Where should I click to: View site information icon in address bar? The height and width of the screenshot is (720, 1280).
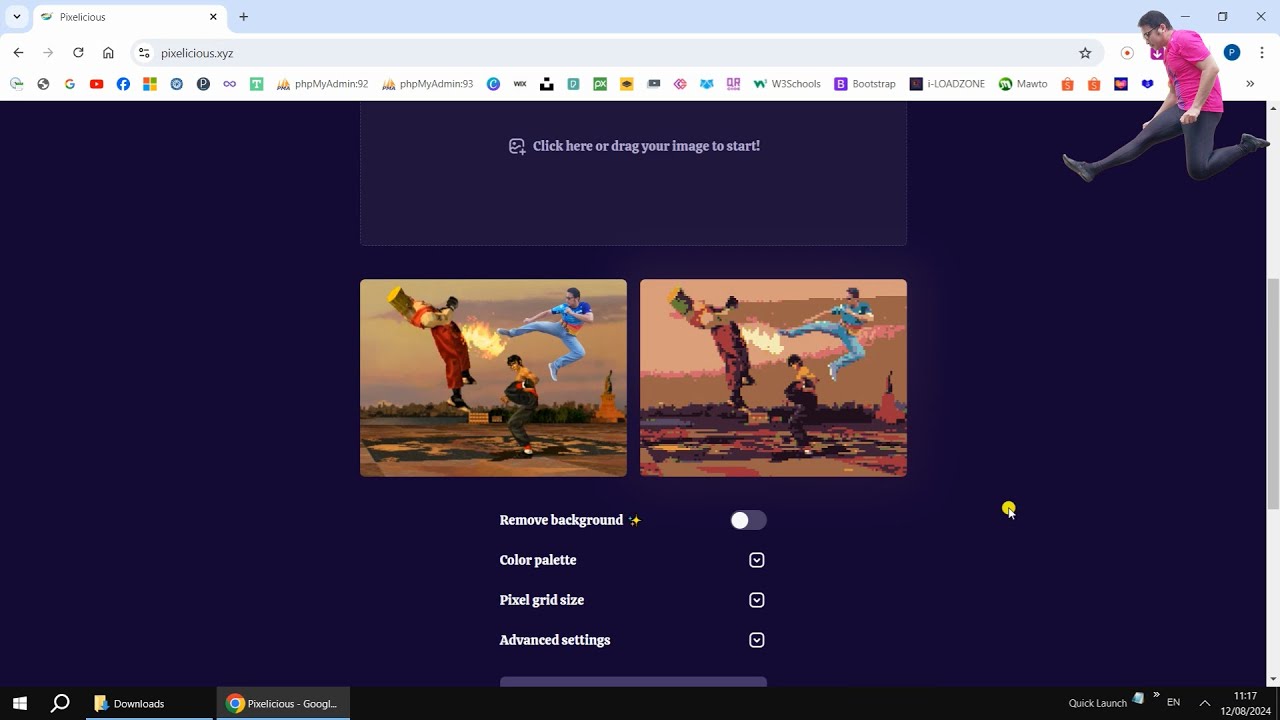[x=144, y=53]
